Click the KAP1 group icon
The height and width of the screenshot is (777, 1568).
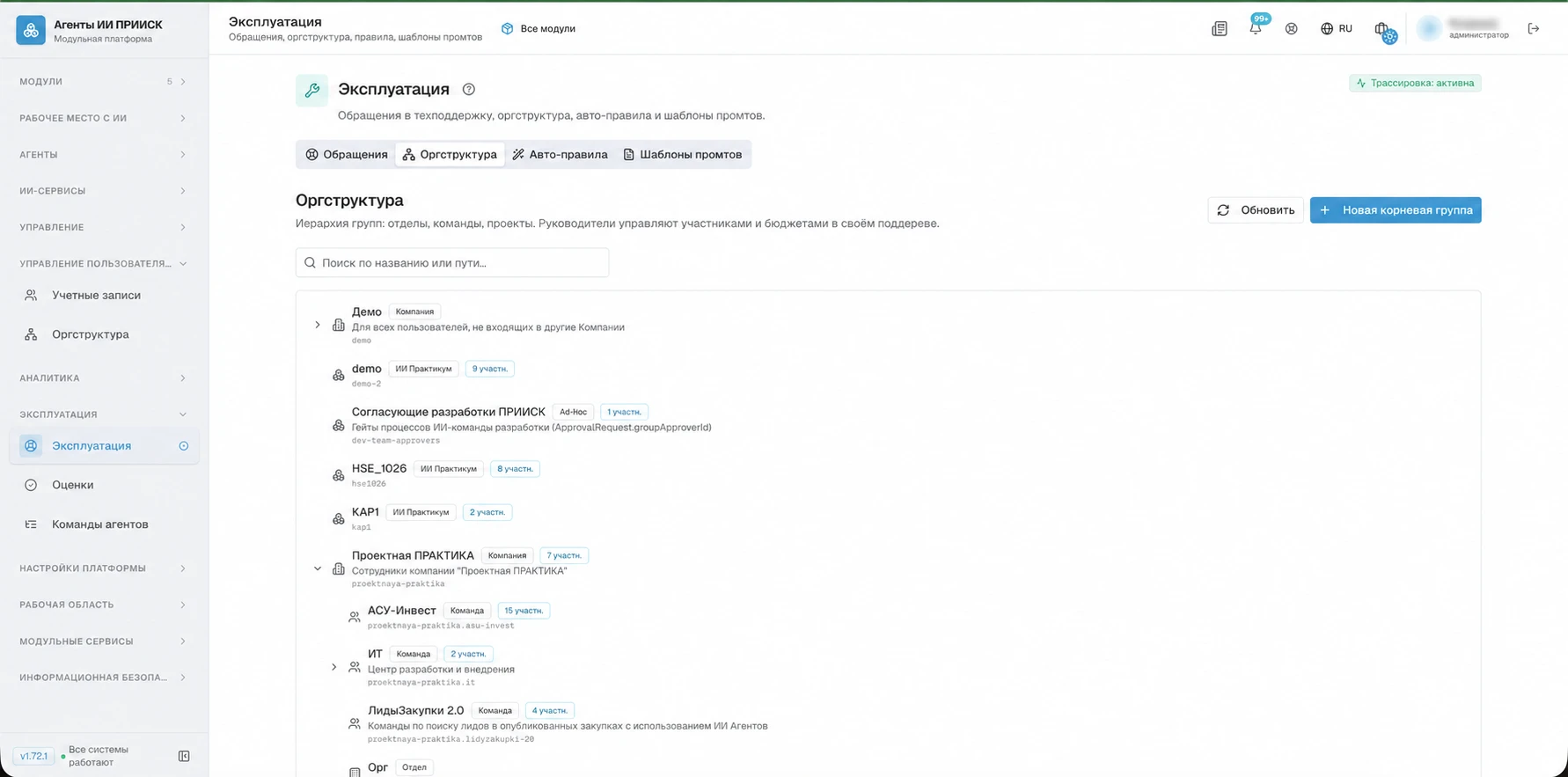coord(339,518)
